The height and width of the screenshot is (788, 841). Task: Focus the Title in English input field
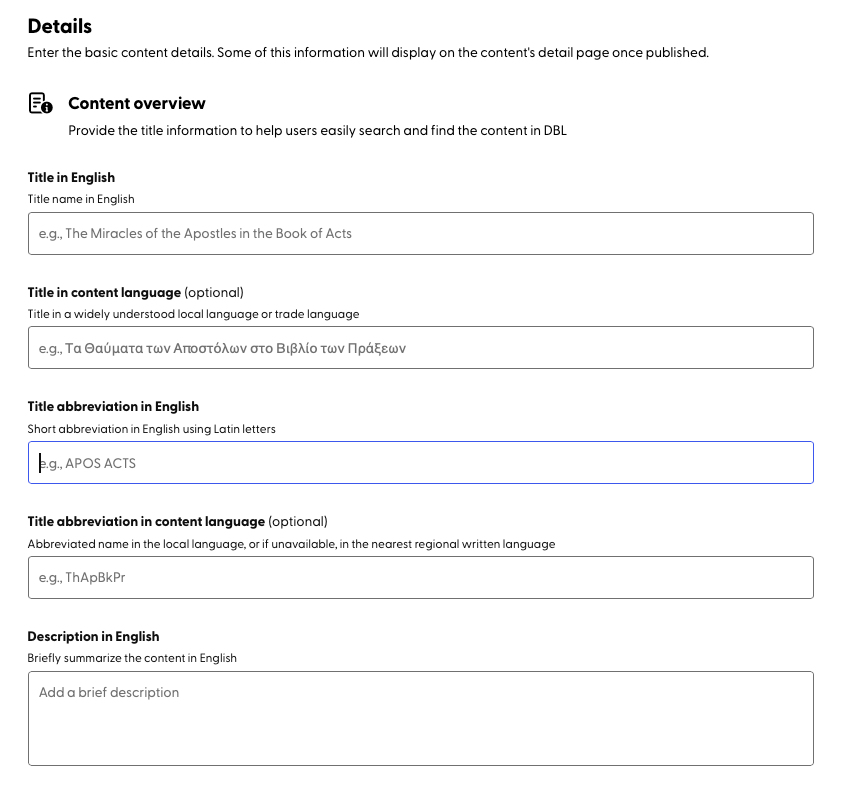pyautogui.click(x=420, y=233)
